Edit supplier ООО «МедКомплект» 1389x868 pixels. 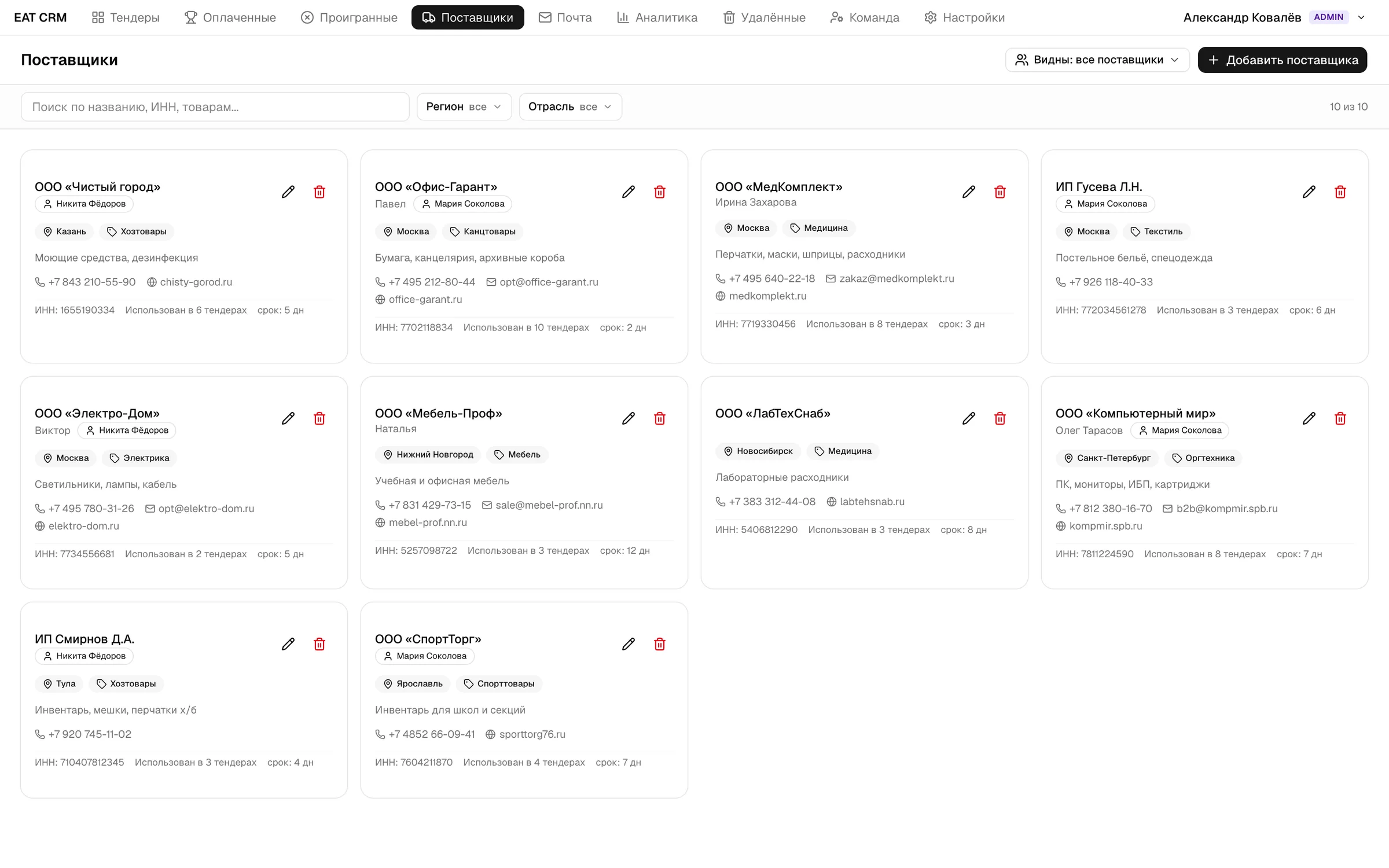click(x=969, y=192)
